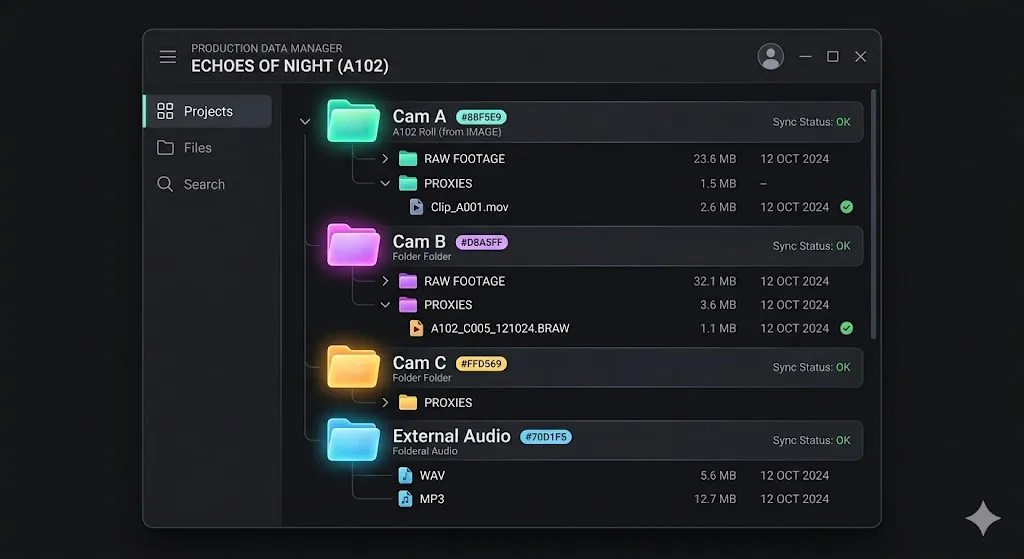Screen dimensions: 1024x559
Task: Select the Cam C title text
Action: point(419,363)
